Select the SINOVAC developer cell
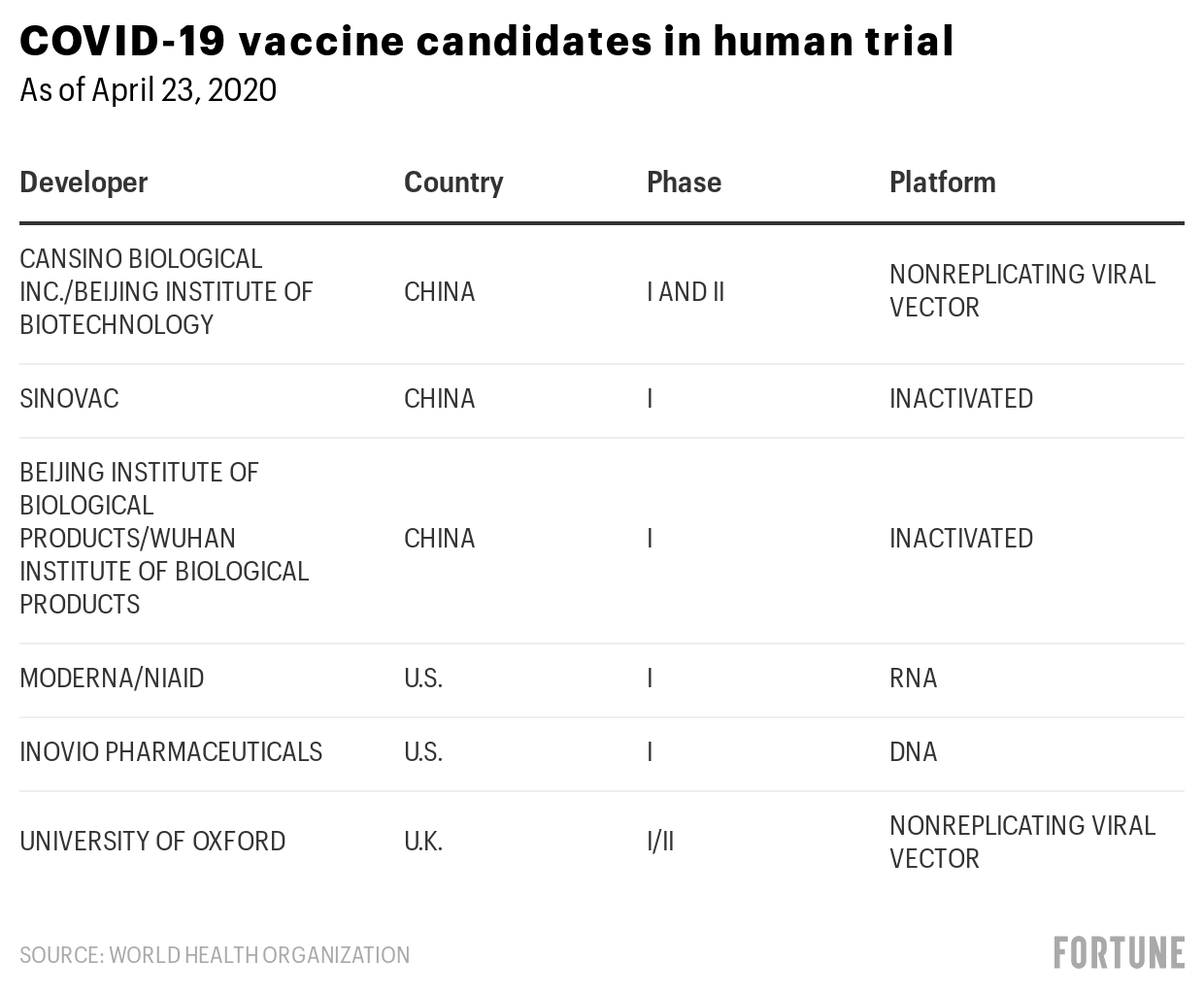 (69, 399)
